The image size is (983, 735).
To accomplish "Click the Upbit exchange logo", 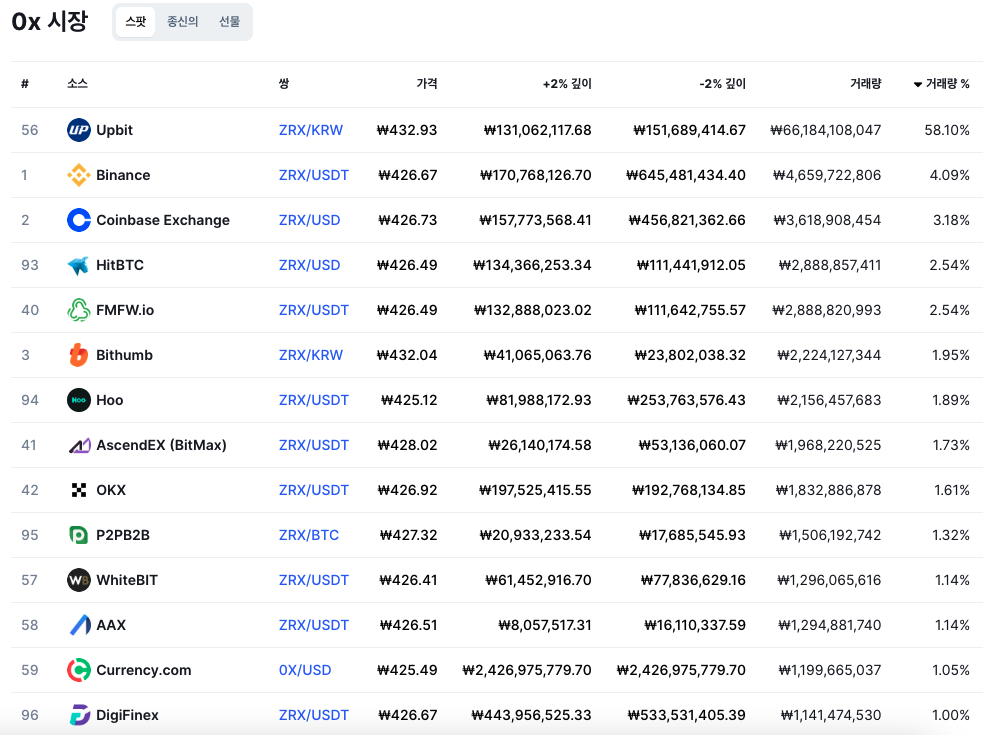I will pos(78,130).
